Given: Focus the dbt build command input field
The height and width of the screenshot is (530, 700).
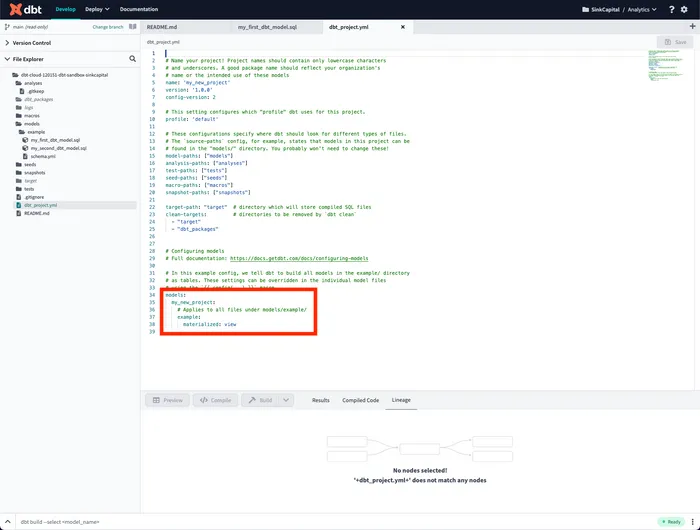Looking at the screenshot, I should (335, 522).
